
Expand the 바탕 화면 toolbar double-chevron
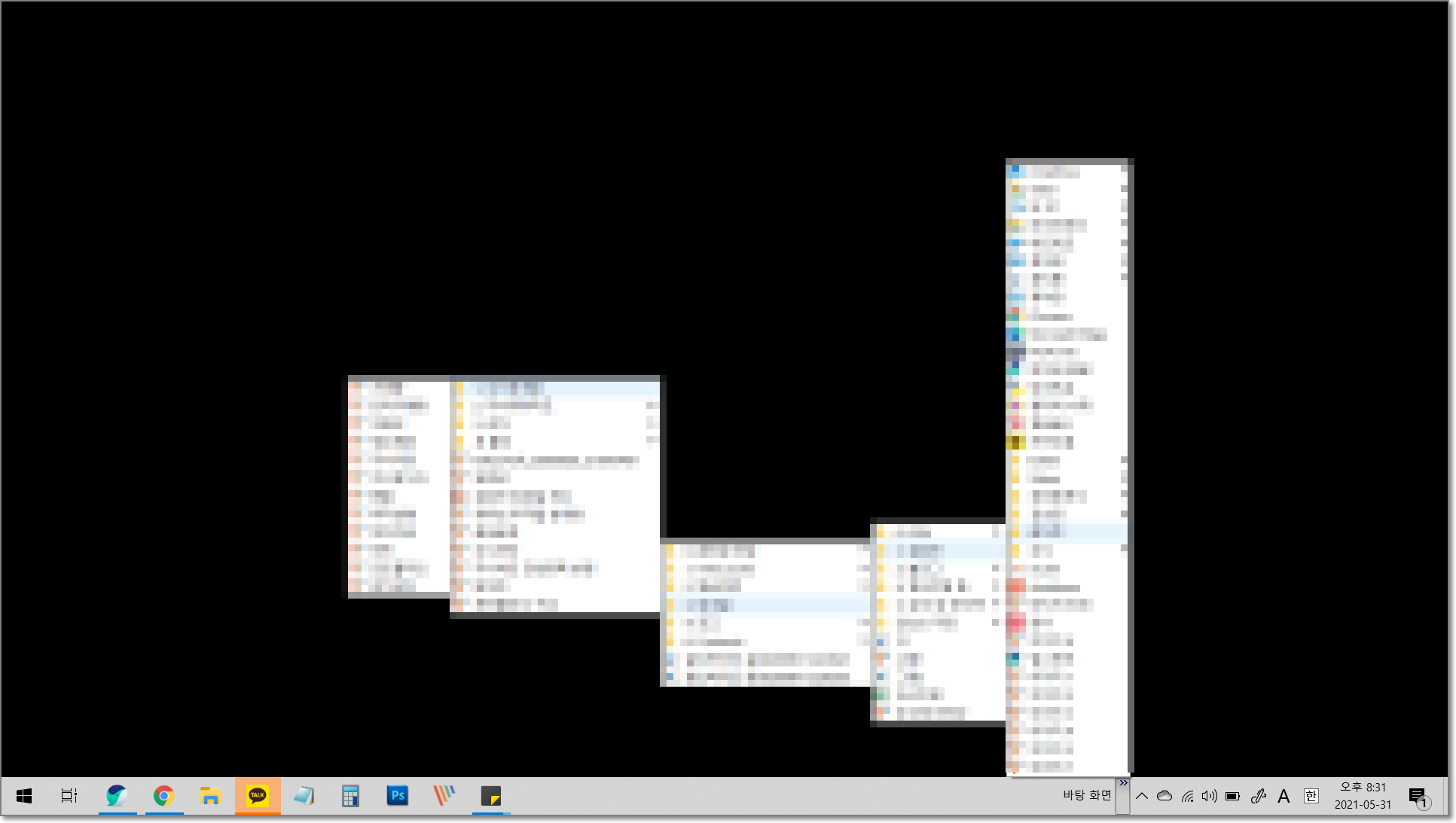(1123, 783)
